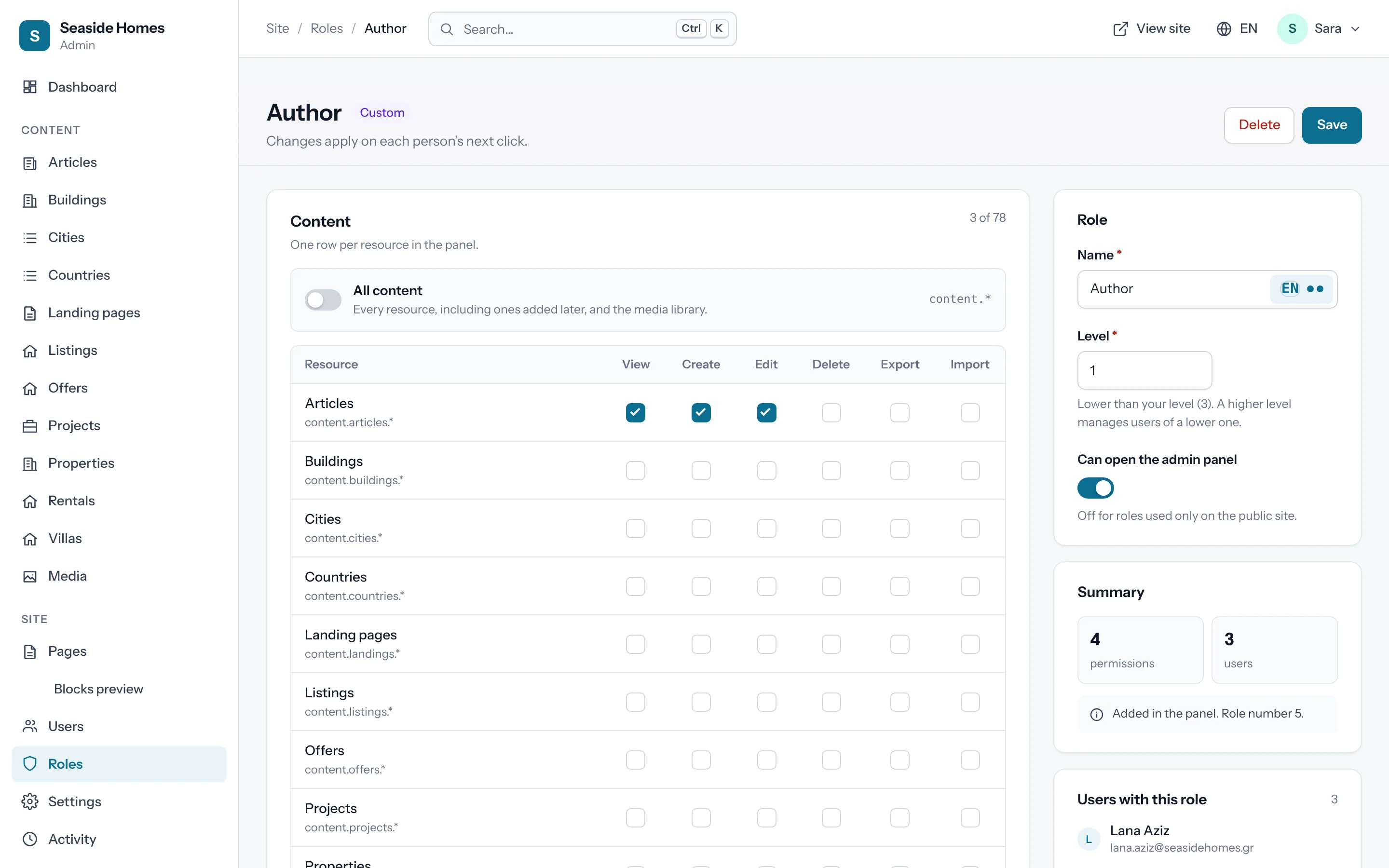Click the Pages document icon in sidebar
The width and height of the screenshot is (1389, 868).
(x=30, y=651)
